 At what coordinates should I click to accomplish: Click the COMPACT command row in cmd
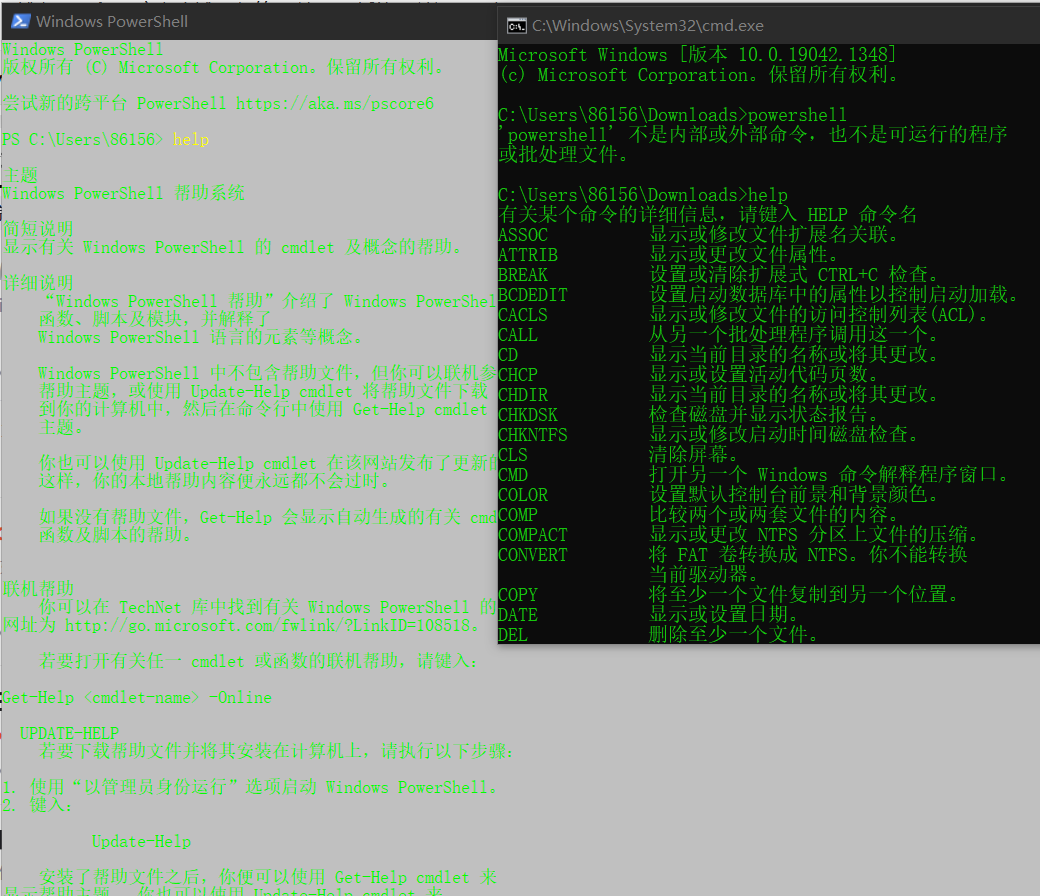738,535
